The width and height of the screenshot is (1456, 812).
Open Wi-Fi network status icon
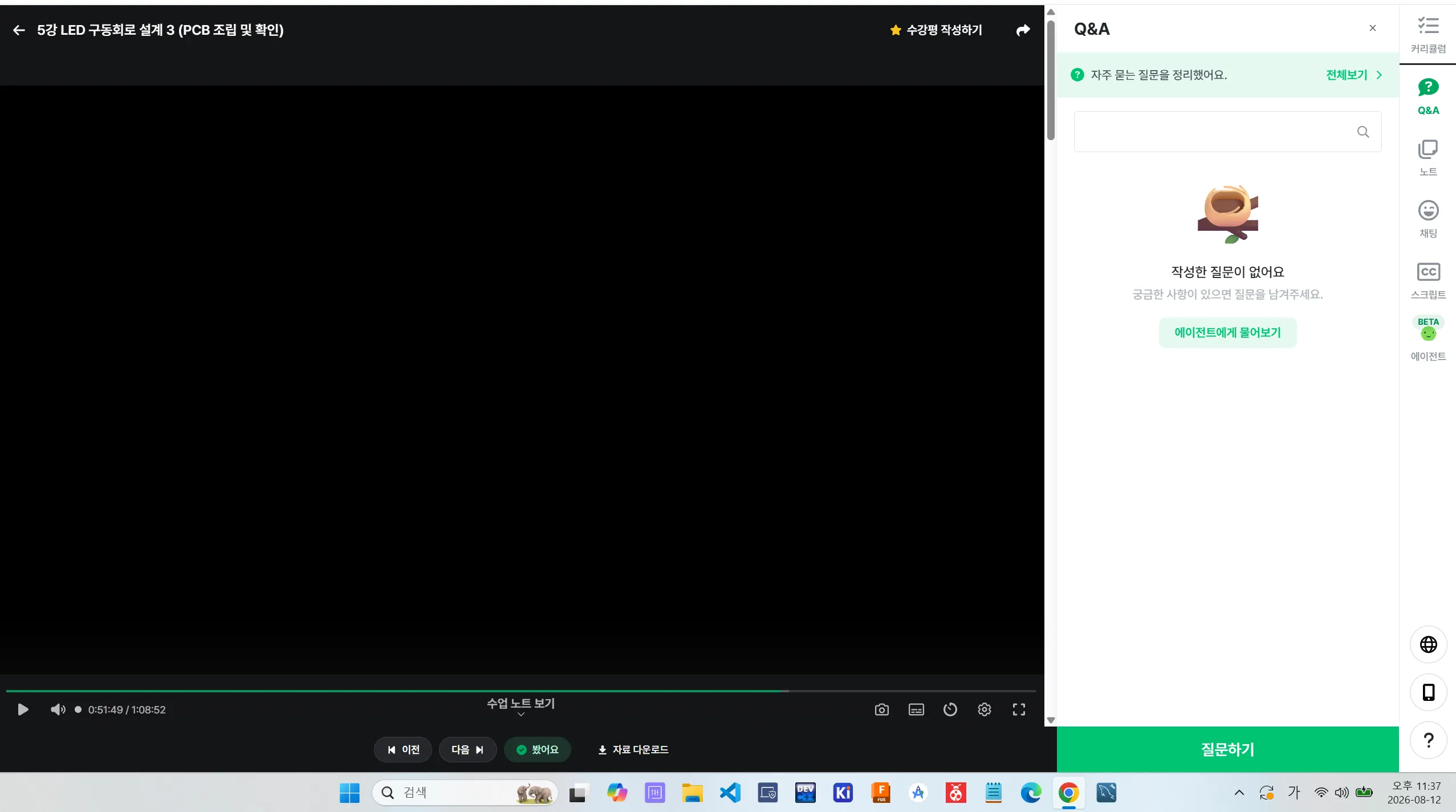pyautogui.click(x=1321, y=793)
